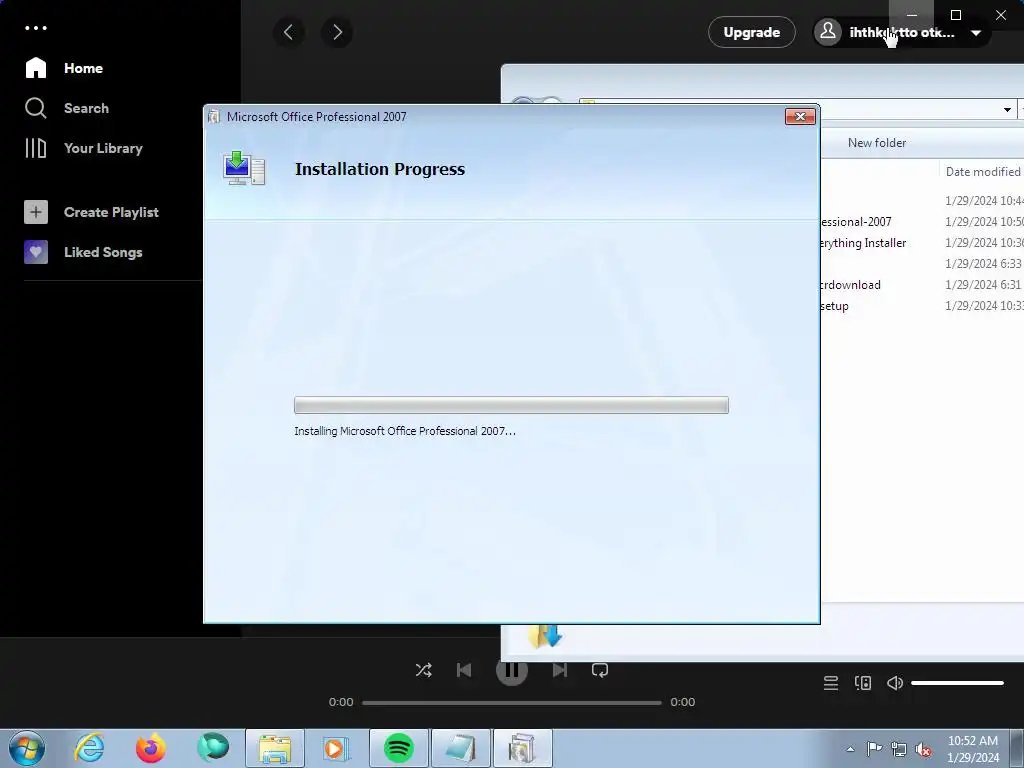Toggle repeat in Spotify player
The image size is (1024, 768).
point(600,670)
